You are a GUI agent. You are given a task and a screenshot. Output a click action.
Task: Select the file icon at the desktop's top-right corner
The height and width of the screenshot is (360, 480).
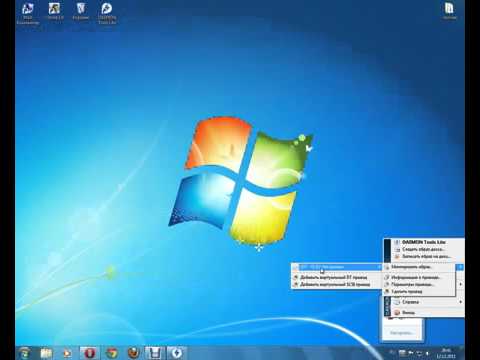coord(449,11)
